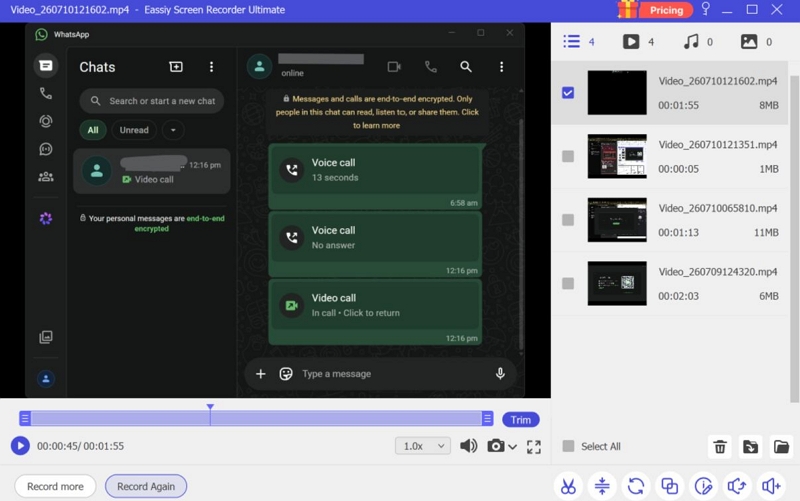Open the share speaker-arrow tool icon
Viewport: 800px width, 501px height.
[x=737, y=486]
